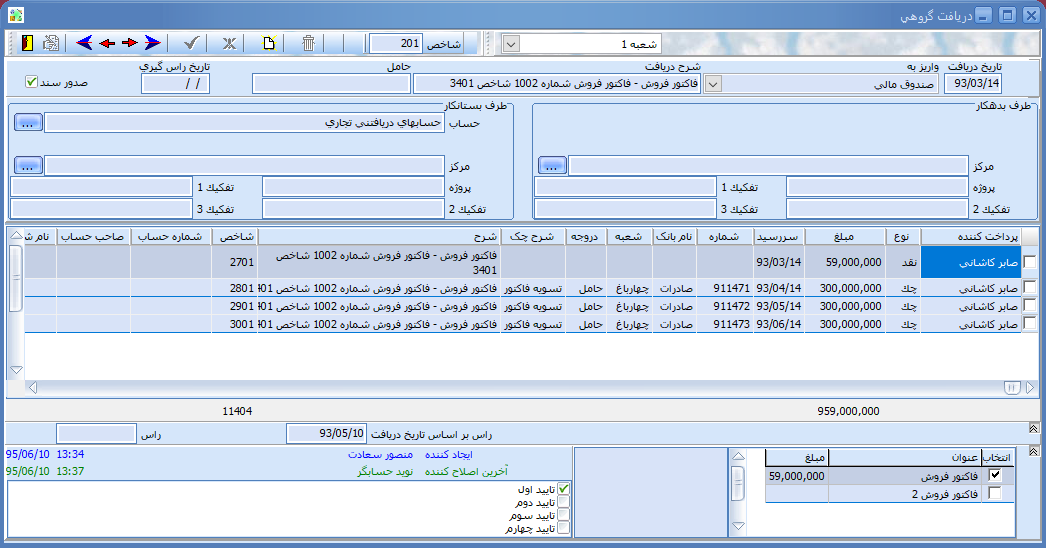Enable the تایید دوم approval checkbox

564,501
